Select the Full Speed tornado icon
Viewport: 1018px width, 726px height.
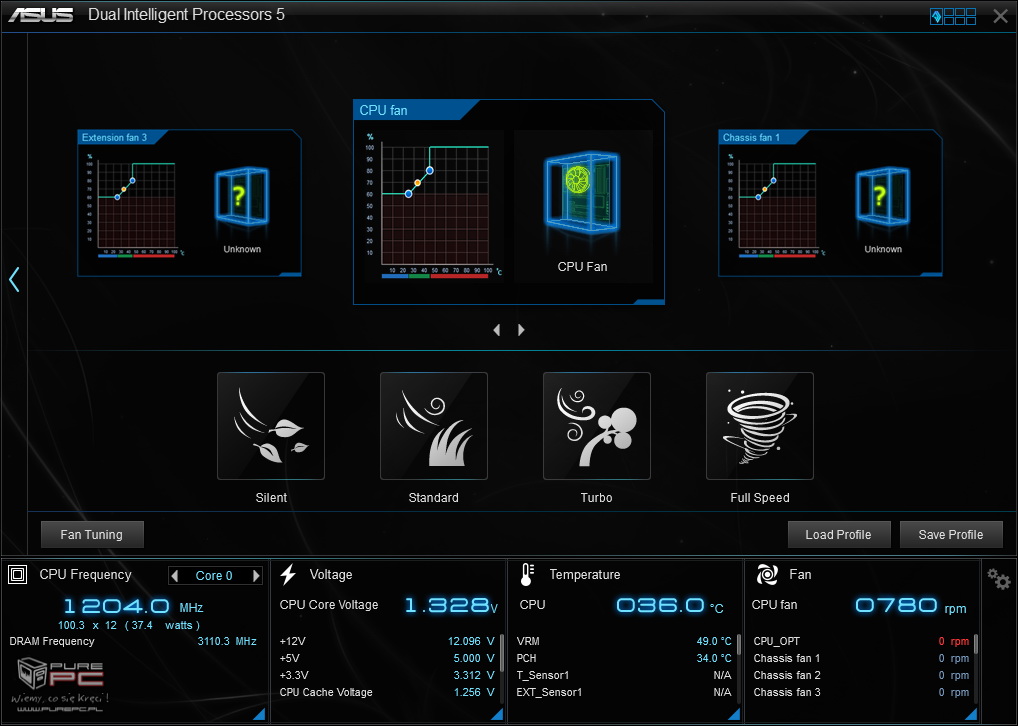click(x=760, y=426)
